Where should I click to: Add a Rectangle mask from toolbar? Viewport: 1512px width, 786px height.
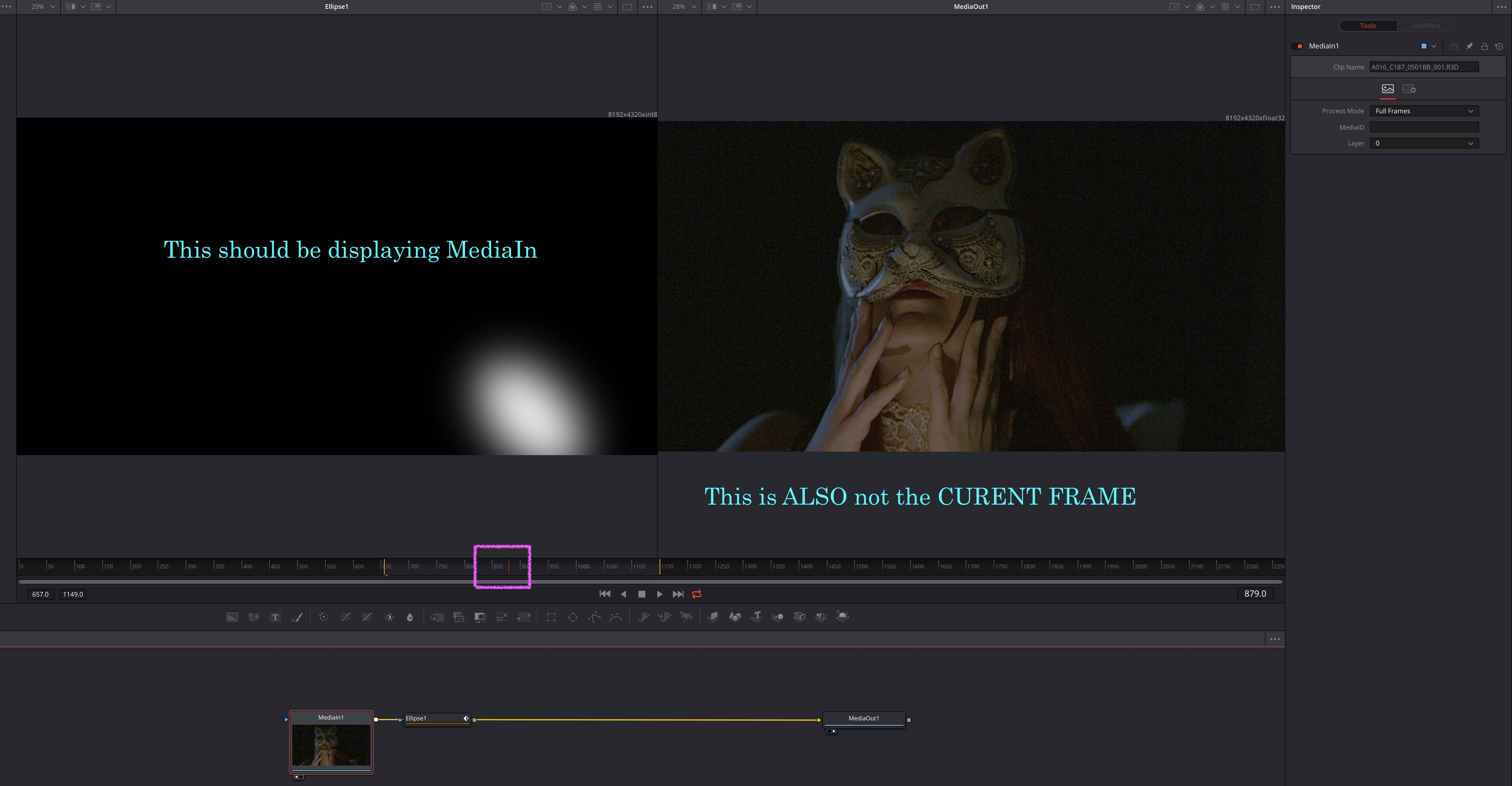(551, 617)
